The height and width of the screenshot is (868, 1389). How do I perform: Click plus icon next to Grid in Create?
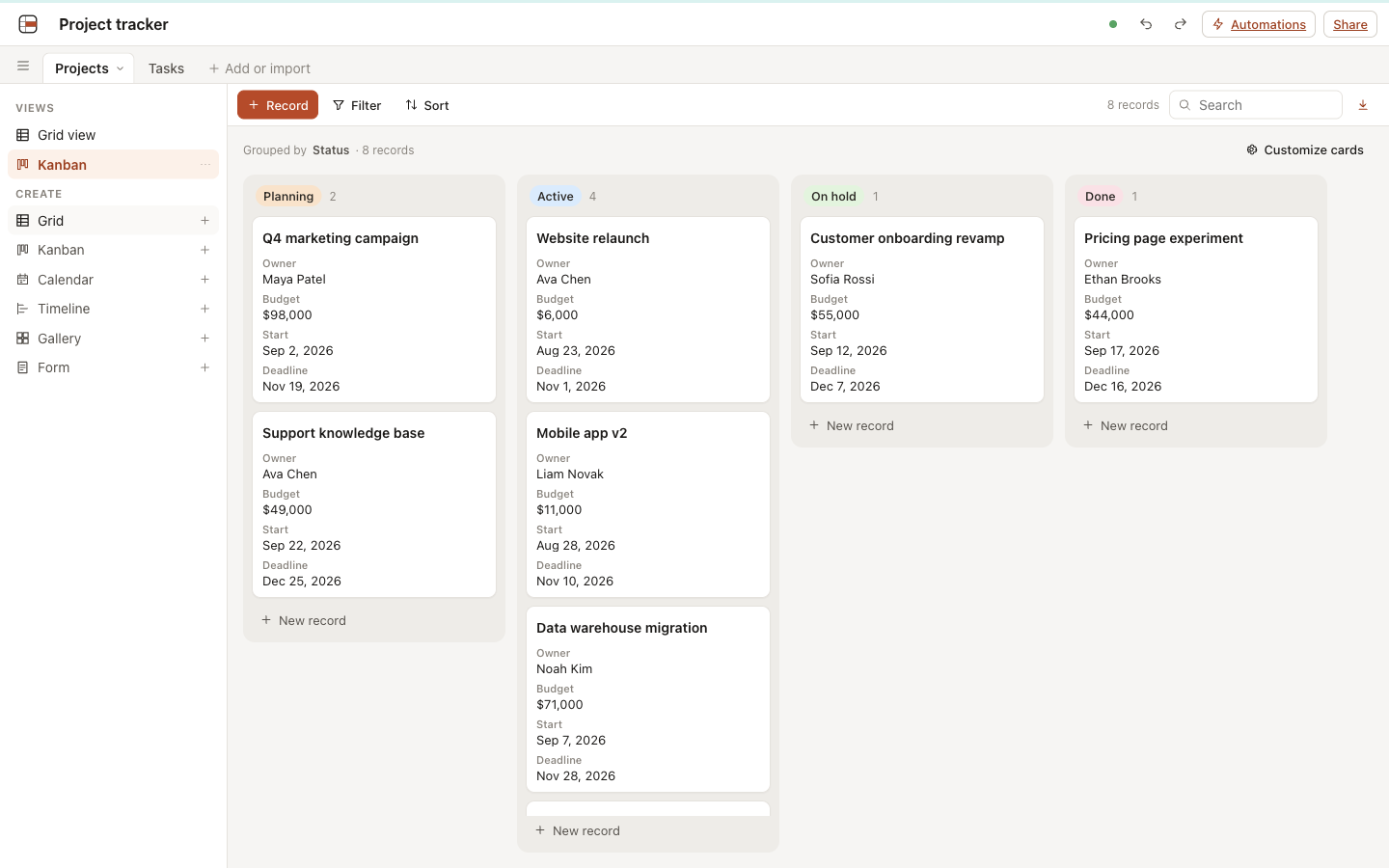[204, 221]
